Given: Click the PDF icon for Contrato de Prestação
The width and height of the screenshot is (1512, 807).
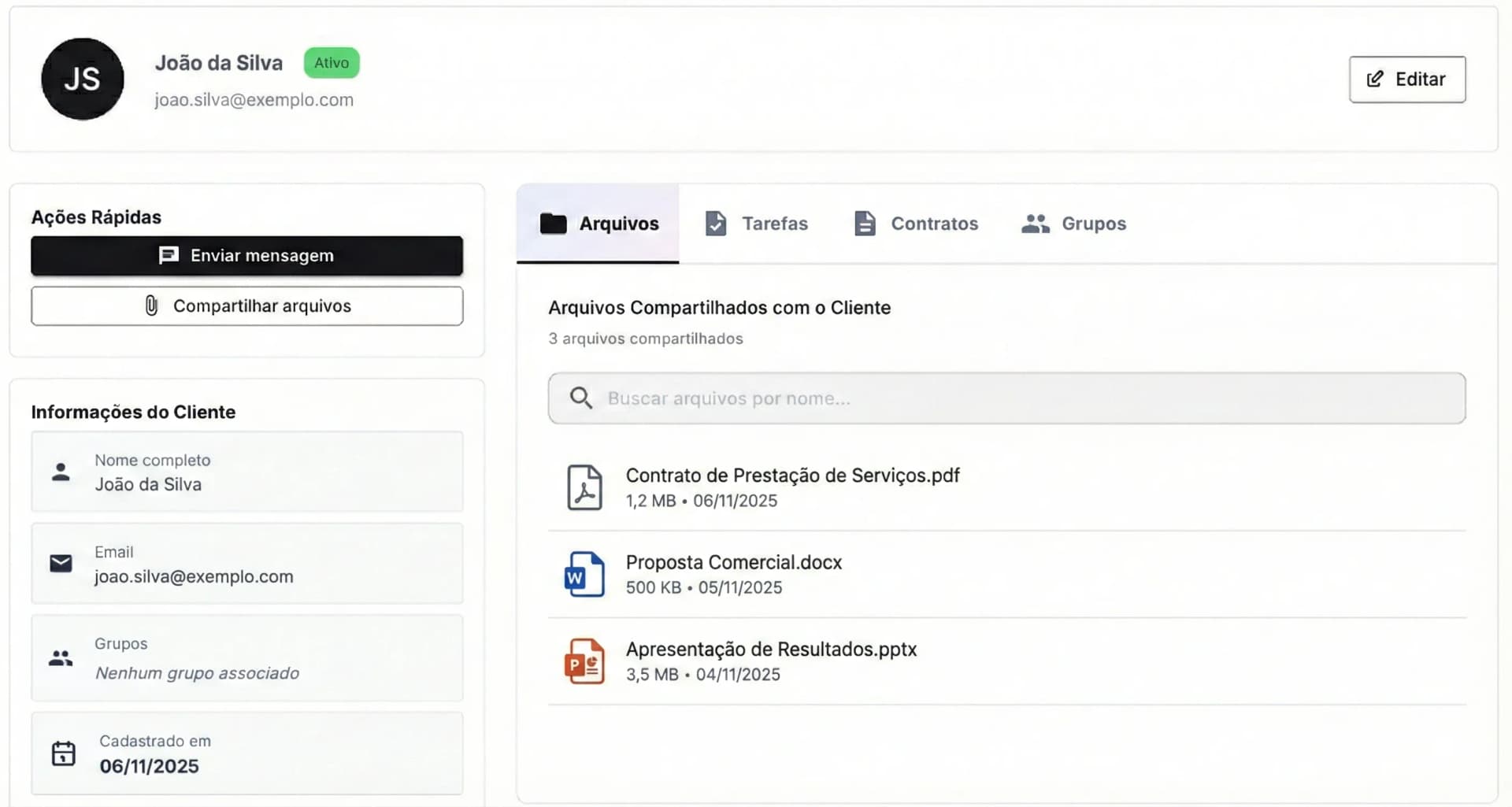Looking at the screenshot, I should point(584,487).
